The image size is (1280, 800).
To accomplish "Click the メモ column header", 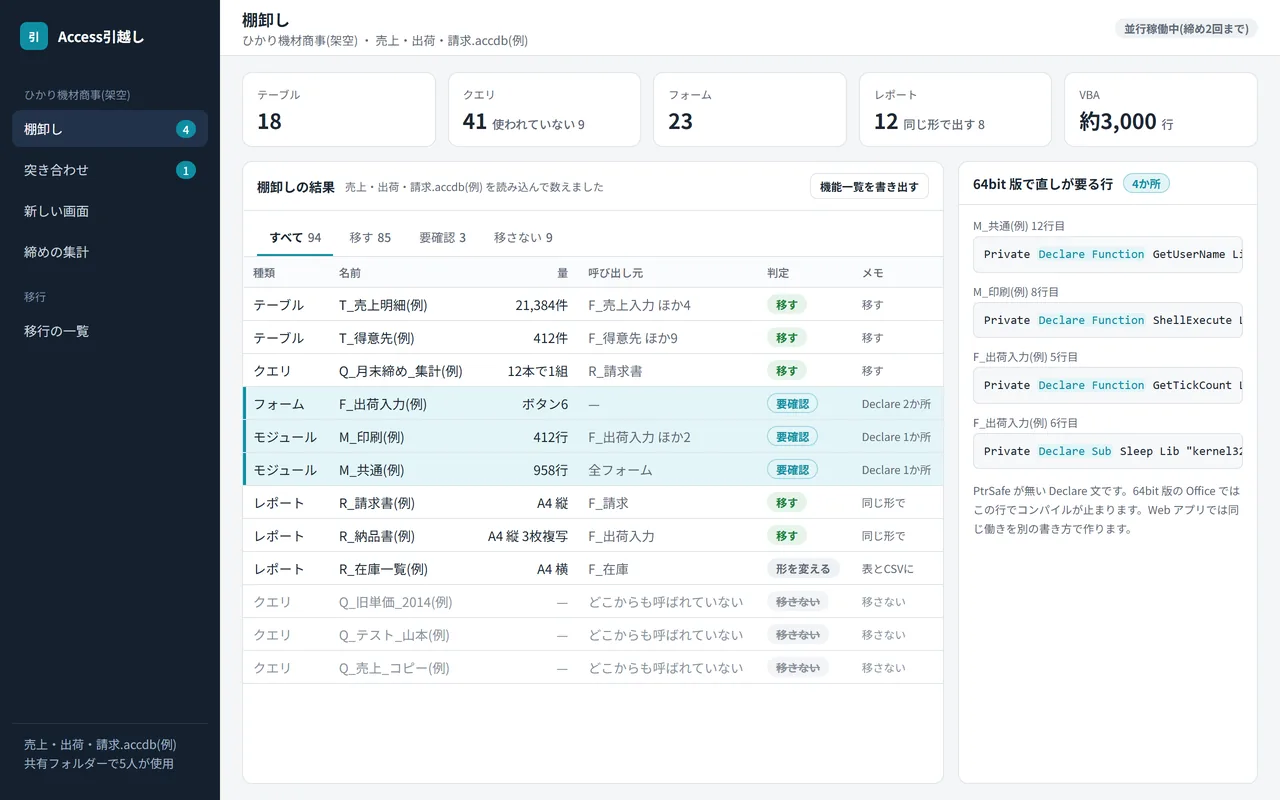I will click(x=872, y=273).
